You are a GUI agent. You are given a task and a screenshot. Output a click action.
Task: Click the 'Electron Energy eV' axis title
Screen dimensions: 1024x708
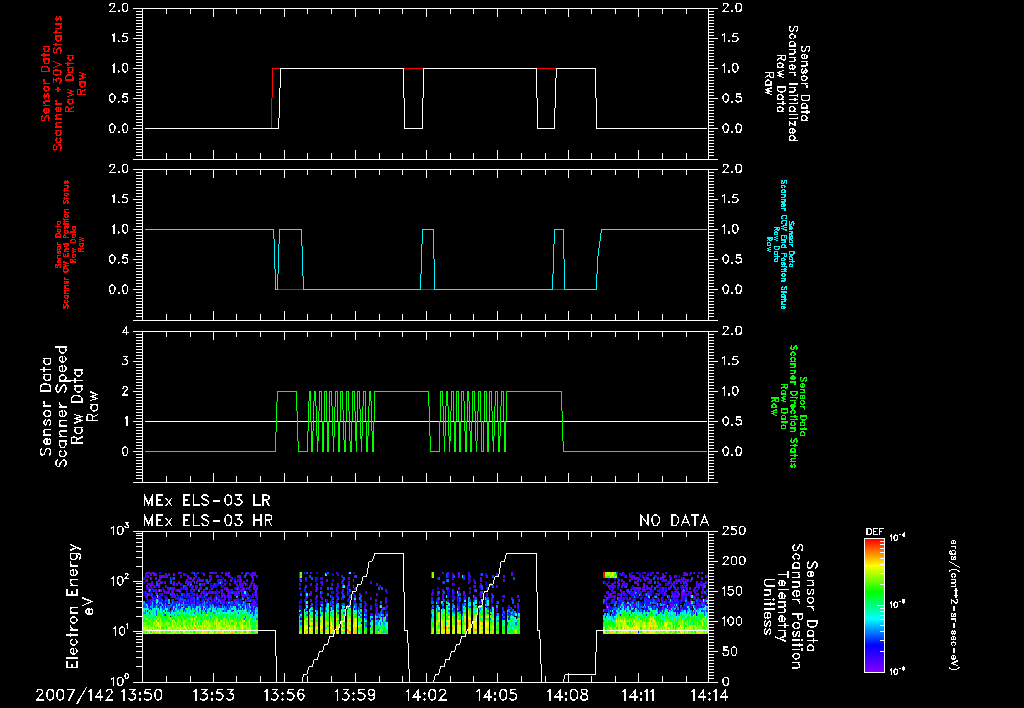point(81,606)
